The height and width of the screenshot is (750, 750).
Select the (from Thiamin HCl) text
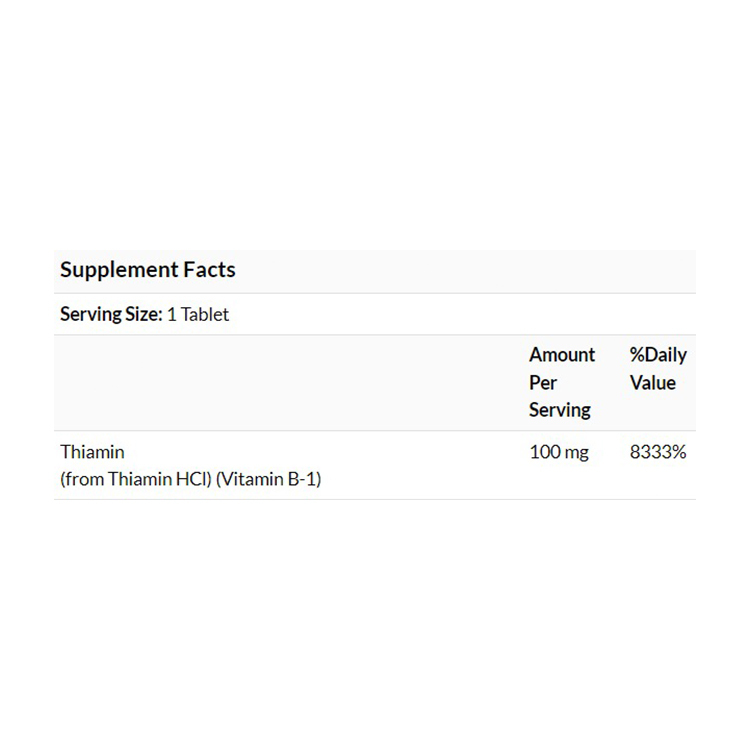click(x=136, y=480)
